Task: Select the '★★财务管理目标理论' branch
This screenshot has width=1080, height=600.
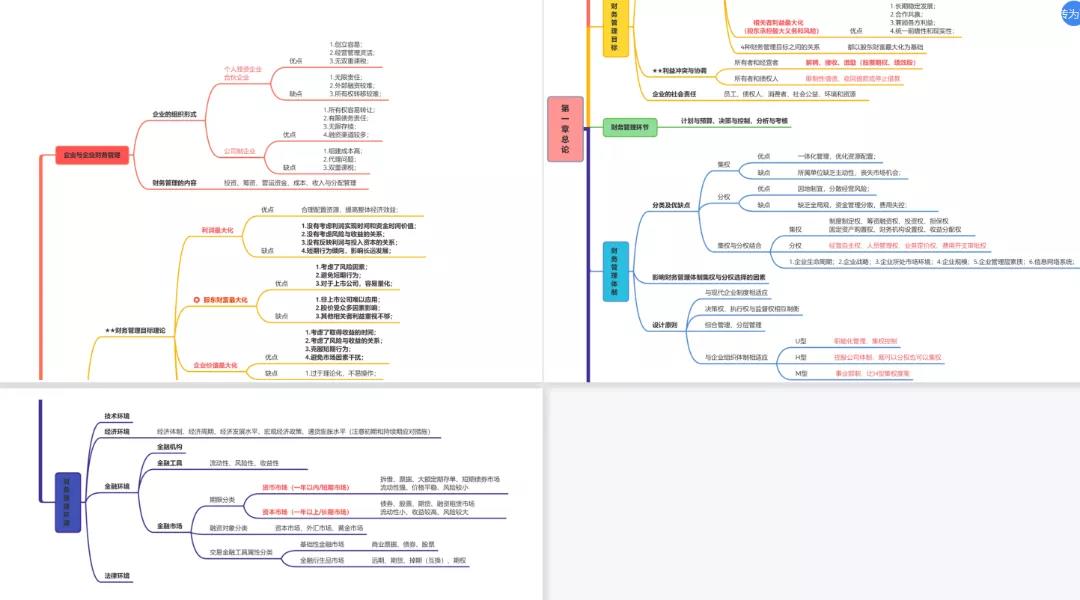Action: [135, 331]
